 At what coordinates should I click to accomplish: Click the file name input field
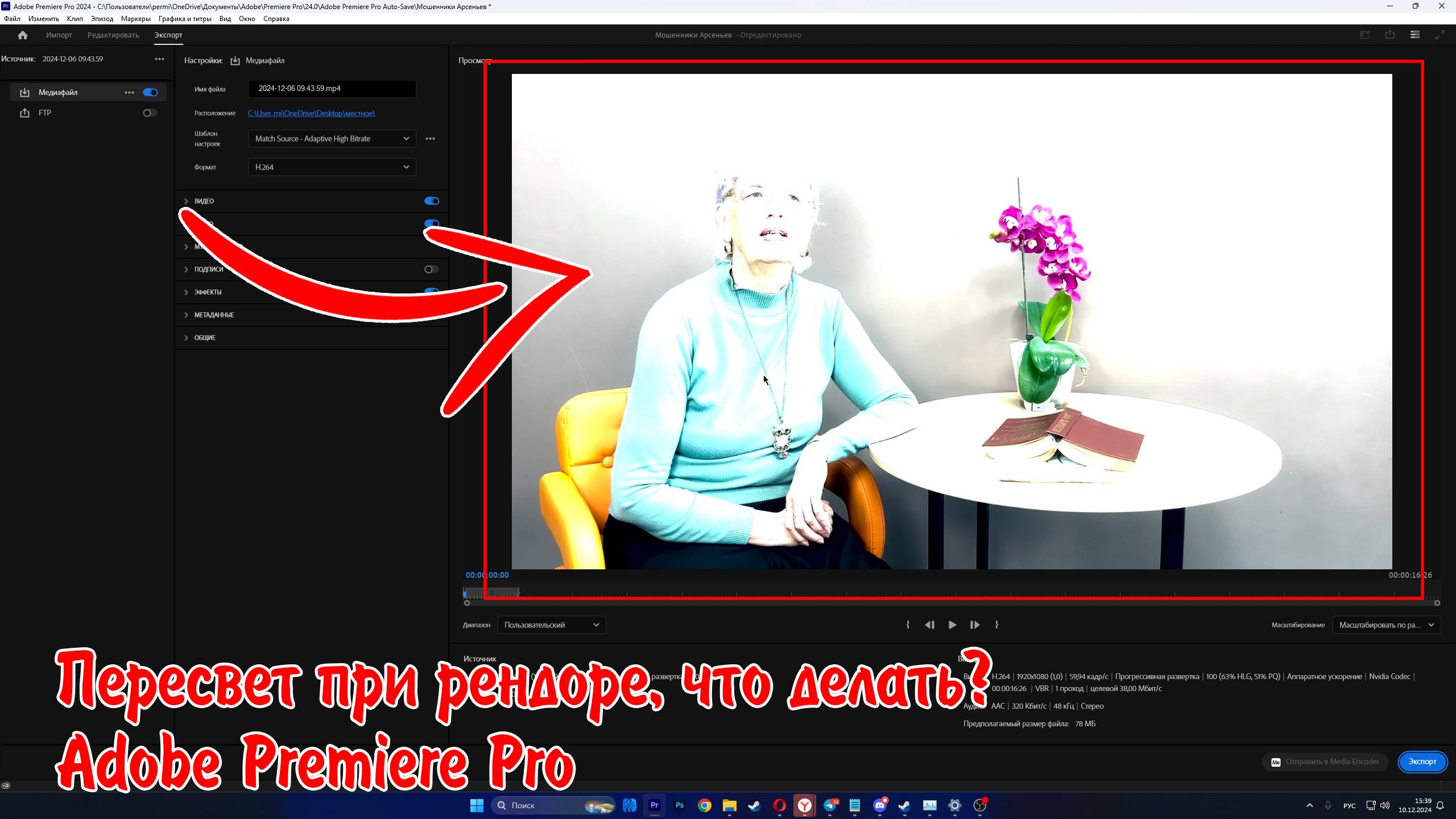pyautogui.click(x=332, y=89)
